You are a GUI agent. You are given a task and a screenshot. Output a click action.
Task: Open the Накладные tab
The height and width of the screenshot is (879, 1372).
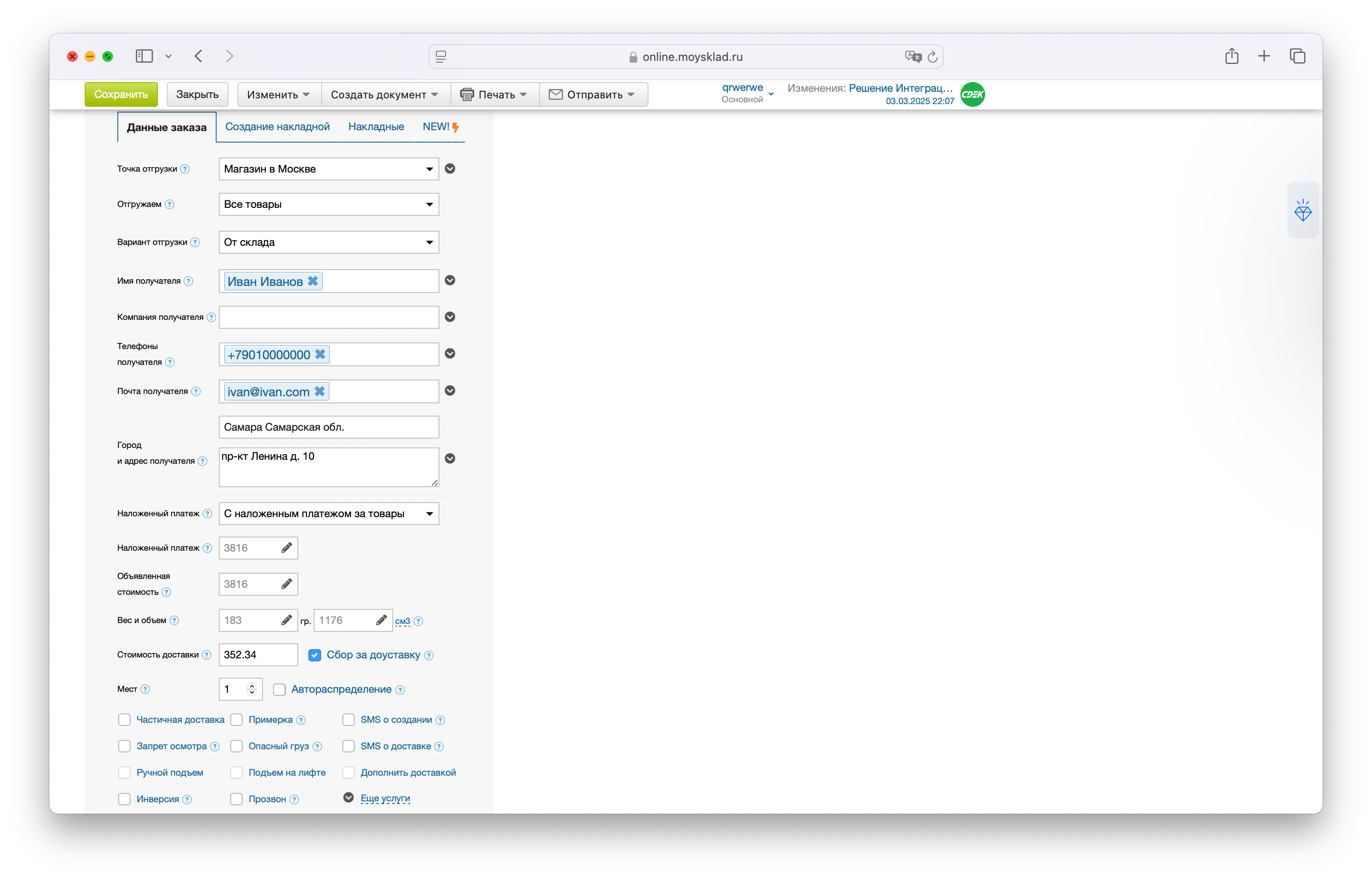point(376,127)
